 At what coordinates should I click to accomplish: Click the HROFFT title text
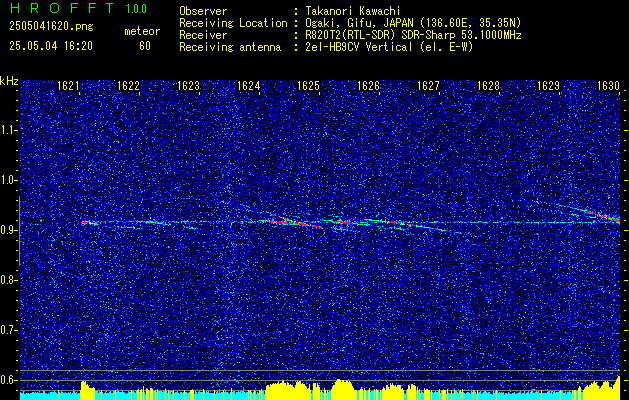pos(62,8)
